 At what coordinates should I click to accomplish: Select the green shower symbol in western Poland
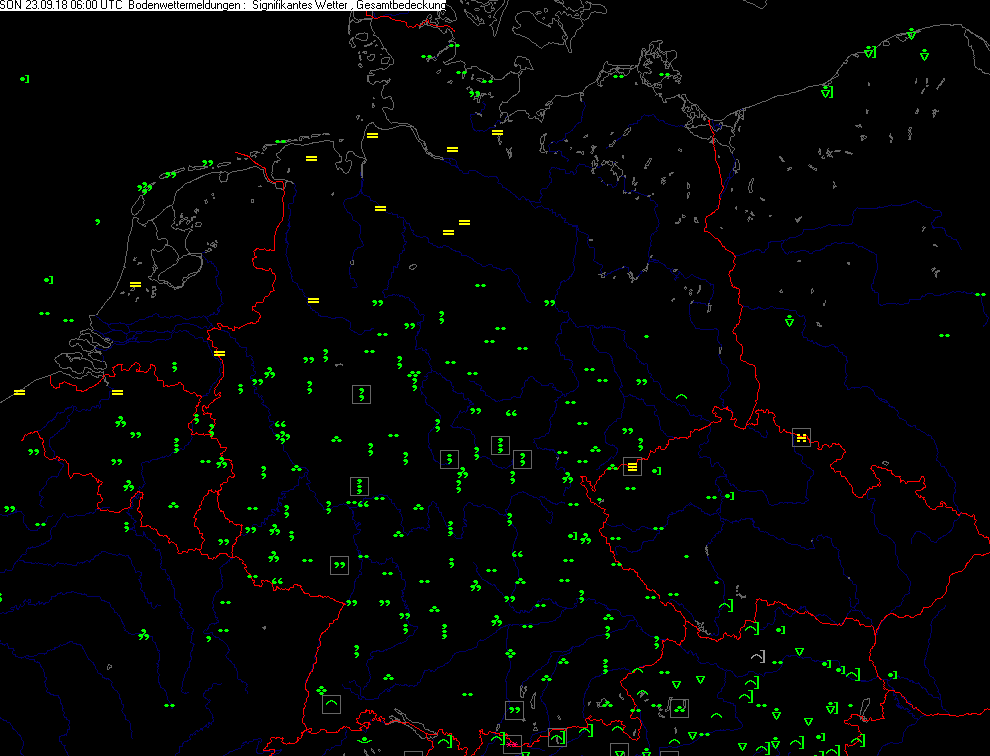[x=789, y=321]
